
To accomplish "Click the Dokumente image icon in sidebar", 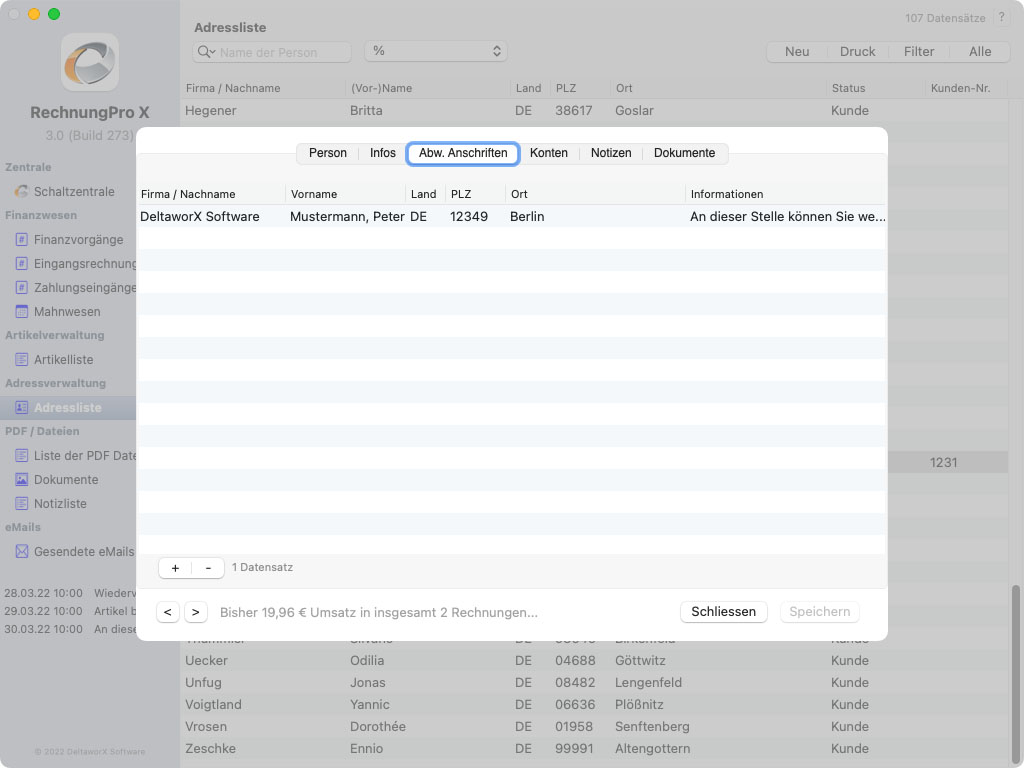I will pos(22,479).
